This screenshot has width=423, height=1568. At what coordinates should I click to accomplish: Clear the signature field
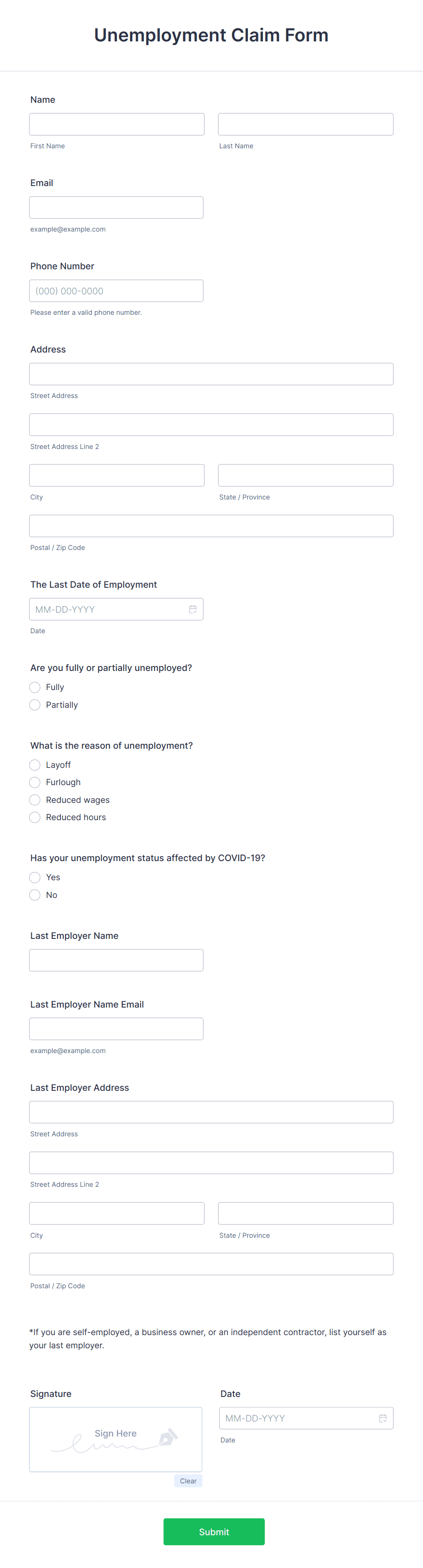point(188,1481)
